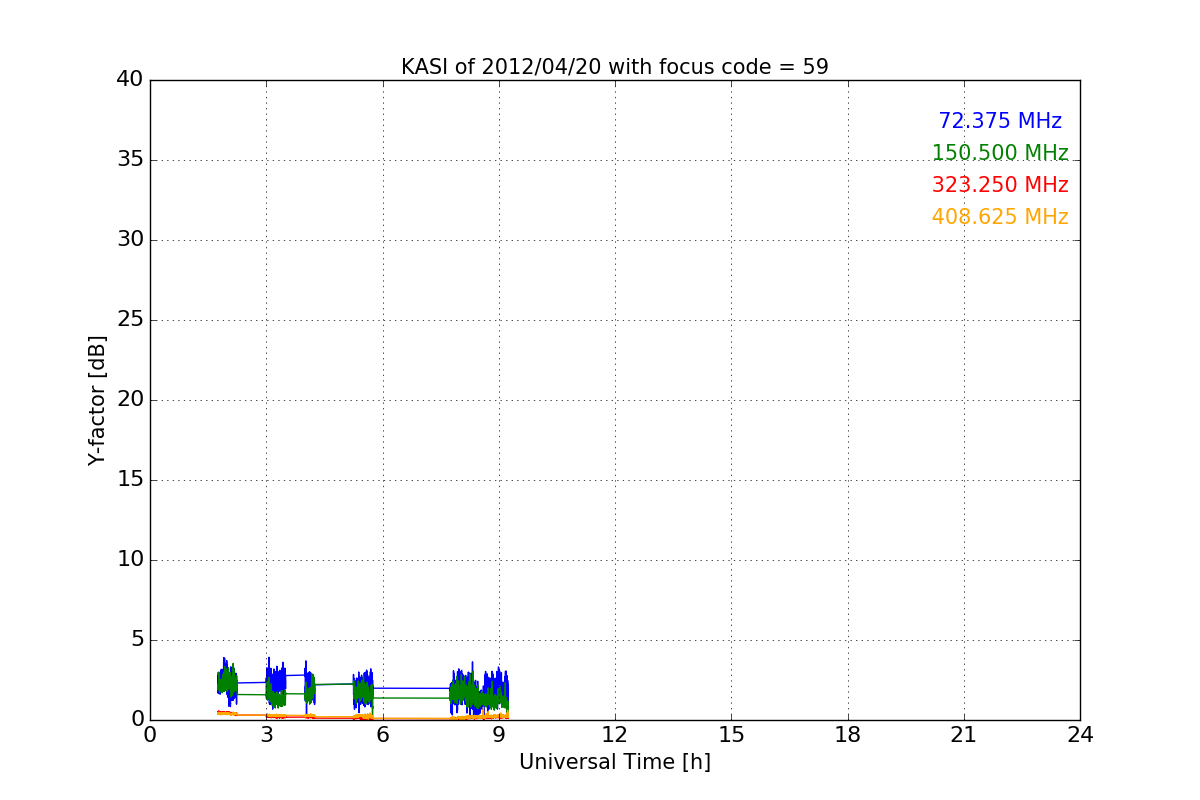Click the x-axis tick label 15
Image resolution: width=1200 pixels, height=800 pixels.
pos(731,734)
